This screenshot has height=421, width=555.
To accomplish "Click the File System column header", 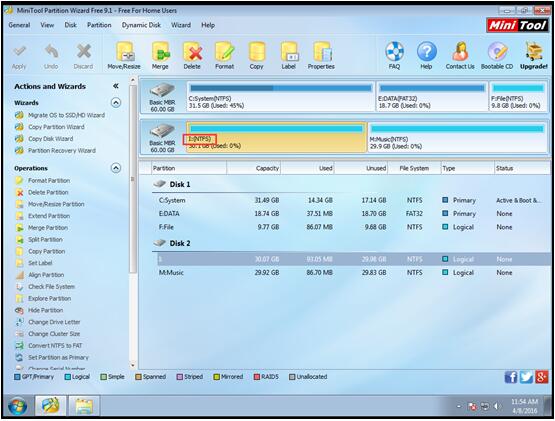I will [414, 168].
